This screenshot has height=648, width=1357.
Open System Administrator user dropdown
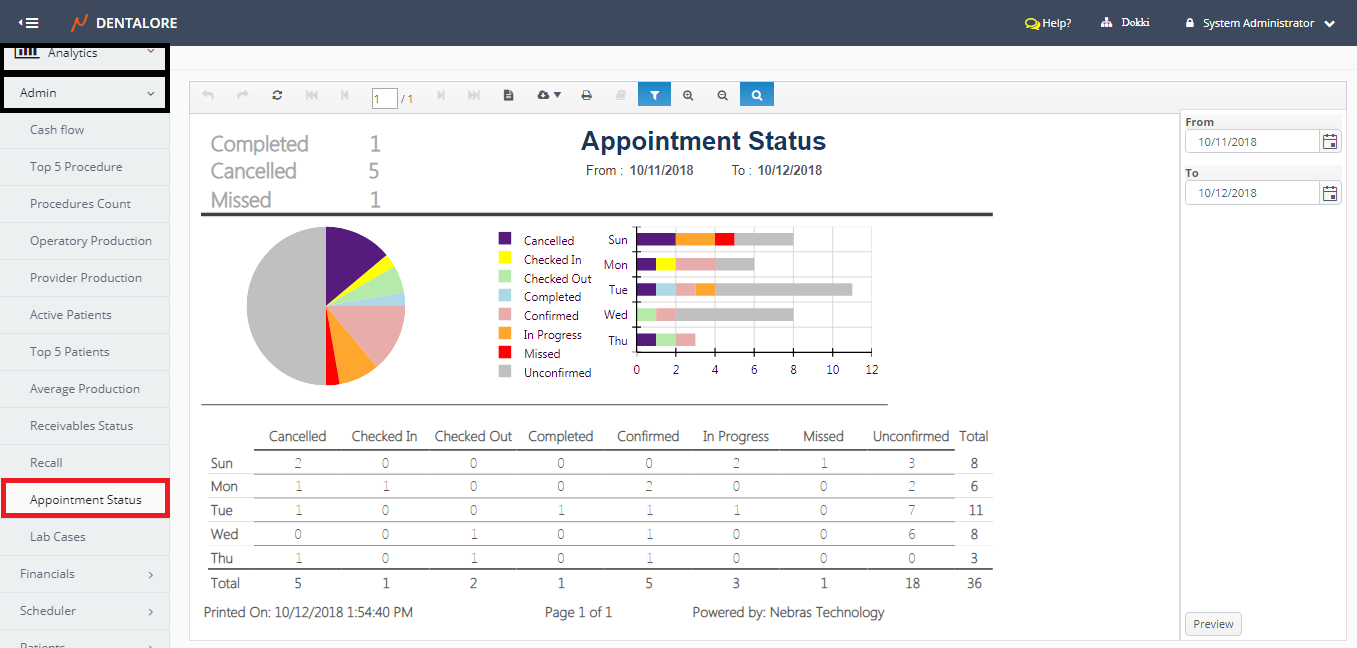click(x=1260, y=23)
